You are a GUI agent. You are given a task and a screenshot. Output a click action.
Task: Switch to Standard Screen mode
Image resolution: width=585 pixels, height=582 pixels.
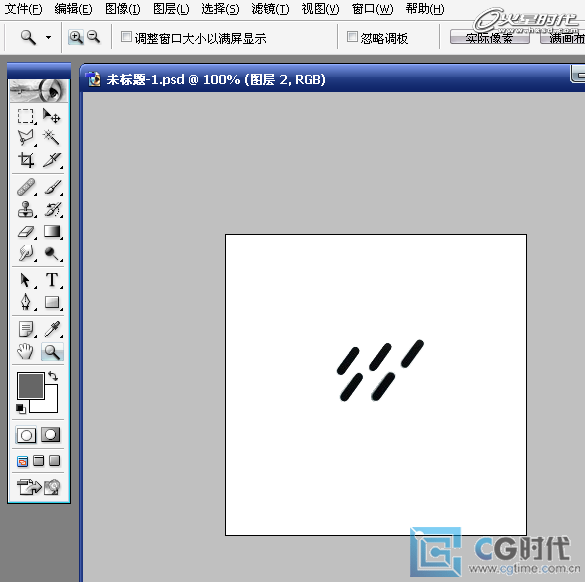pos(22,461)
